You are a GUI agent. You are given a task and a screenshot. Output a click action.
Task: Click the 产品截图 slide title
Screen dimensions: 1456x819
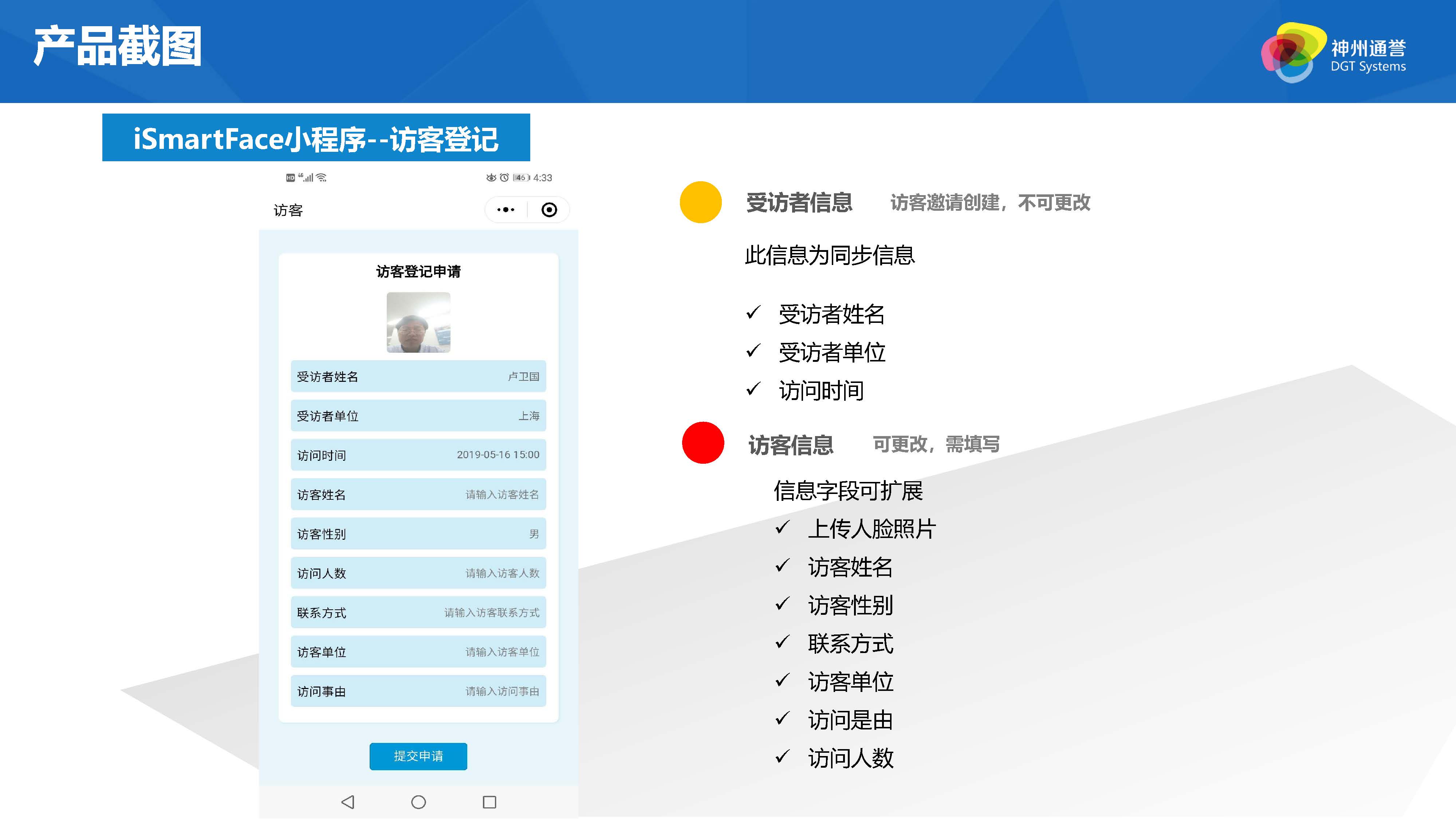[118, 46]
